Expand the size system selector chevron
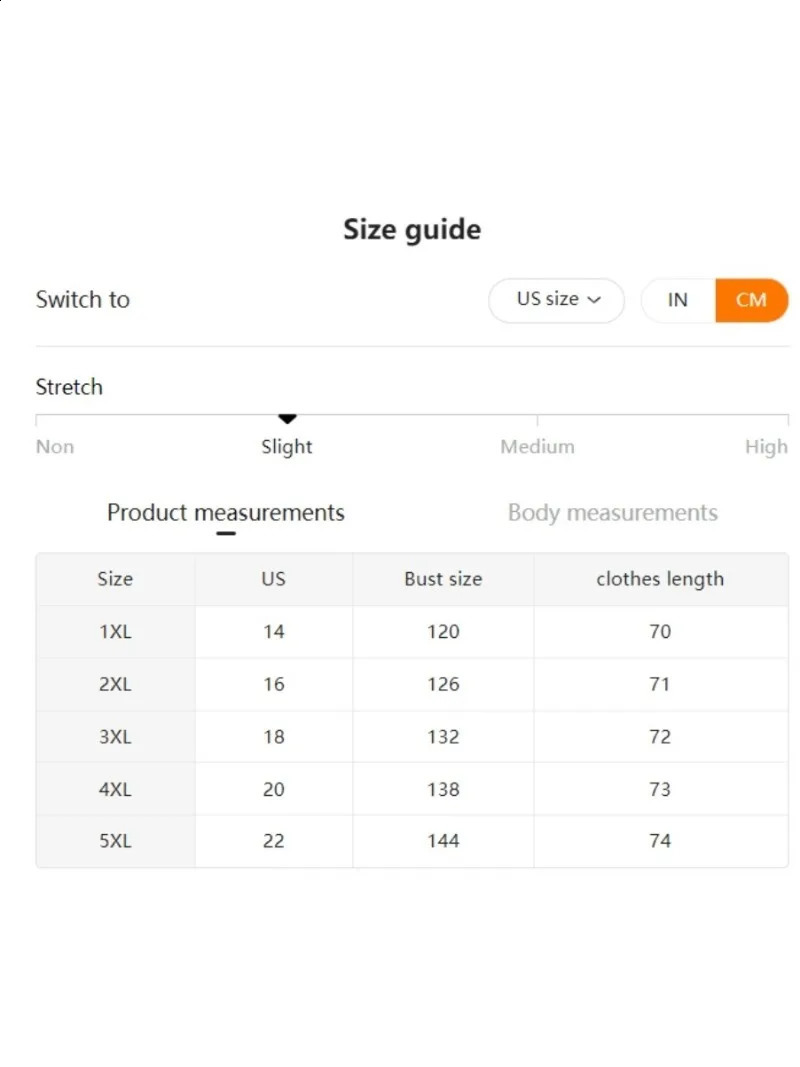The height and width of the screenshot is (1067, 800). pos(595,300)
